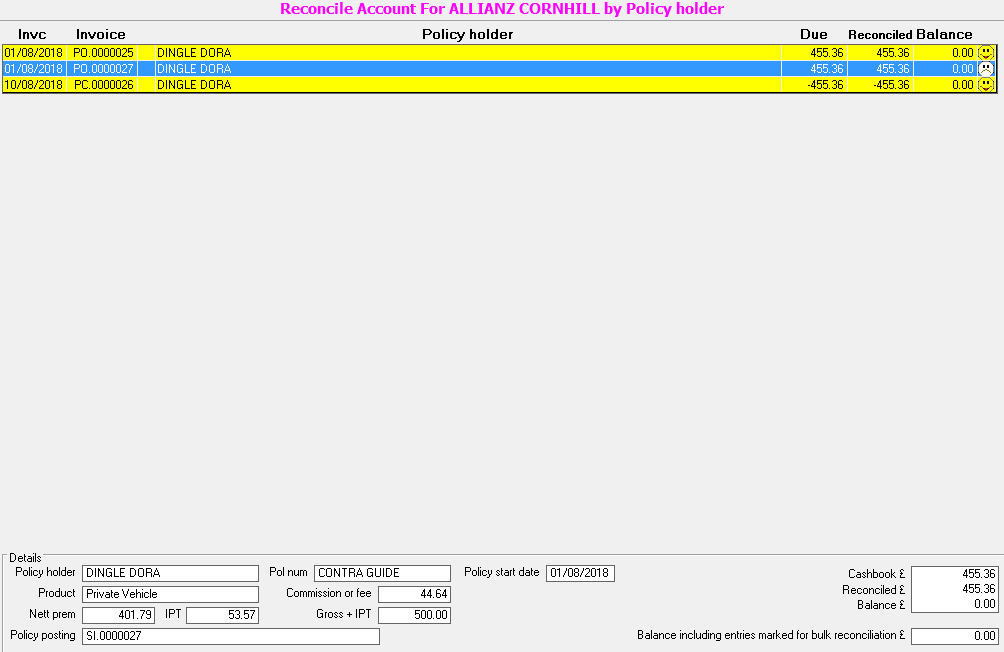Click the Due amount on row PO.0000027
1004x652 pixels.
tap(827, 69)
